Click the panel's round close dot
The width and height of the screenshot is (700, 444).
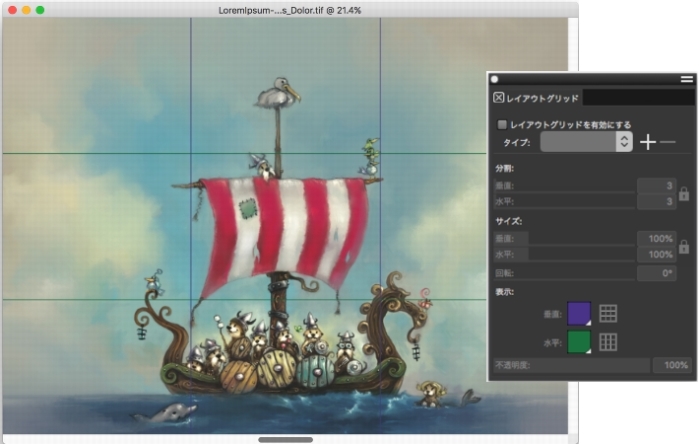tap(494, 78)
